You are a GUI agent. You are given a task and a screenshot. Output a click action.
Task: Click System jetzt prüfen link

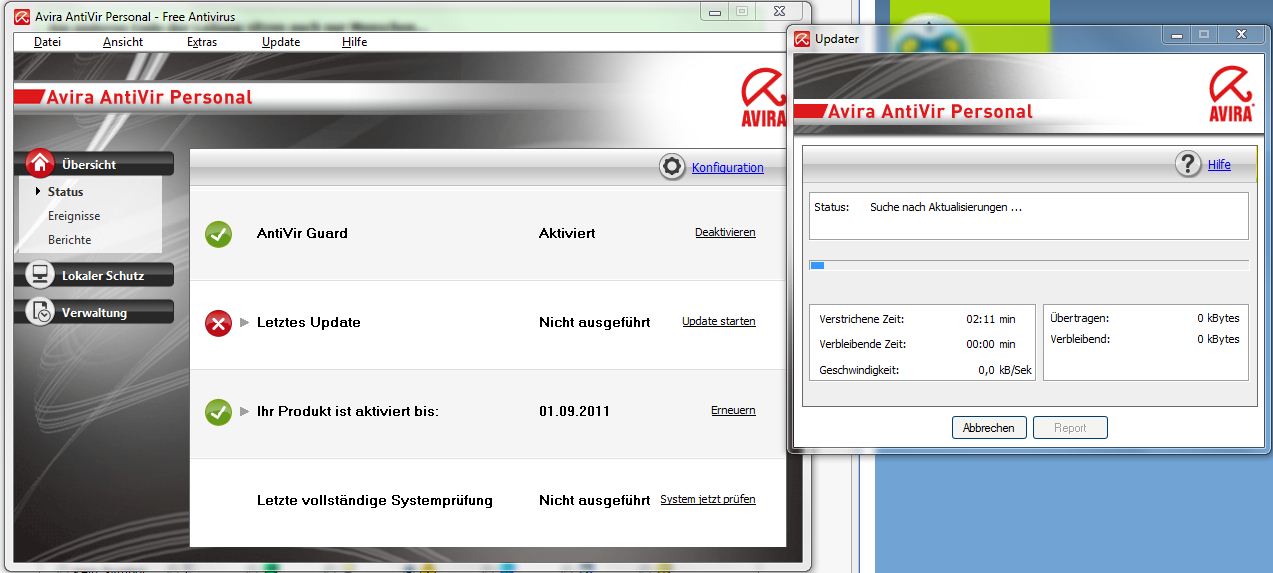708,499
